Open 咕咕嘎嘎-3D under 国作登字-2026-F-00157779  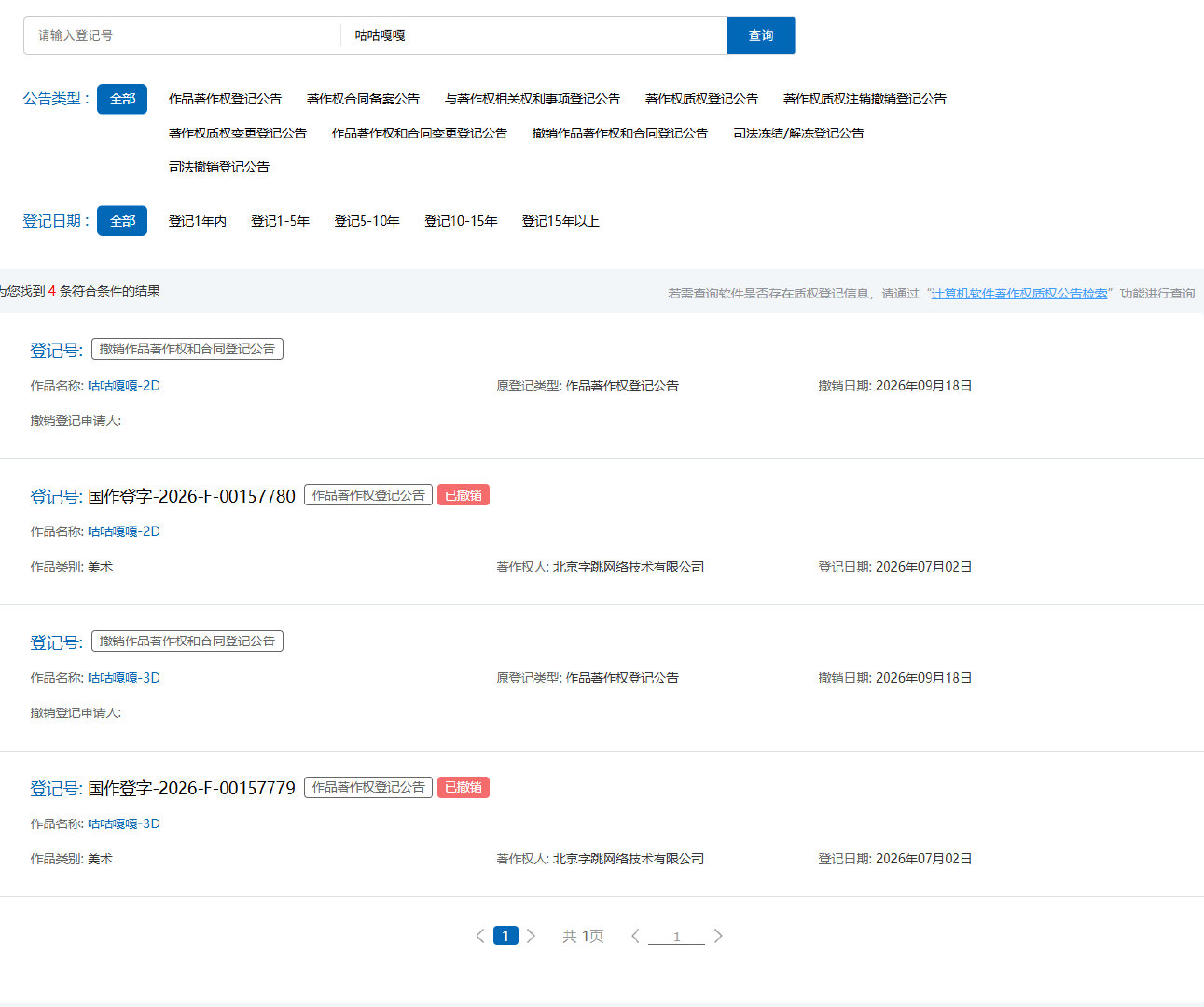124,823
